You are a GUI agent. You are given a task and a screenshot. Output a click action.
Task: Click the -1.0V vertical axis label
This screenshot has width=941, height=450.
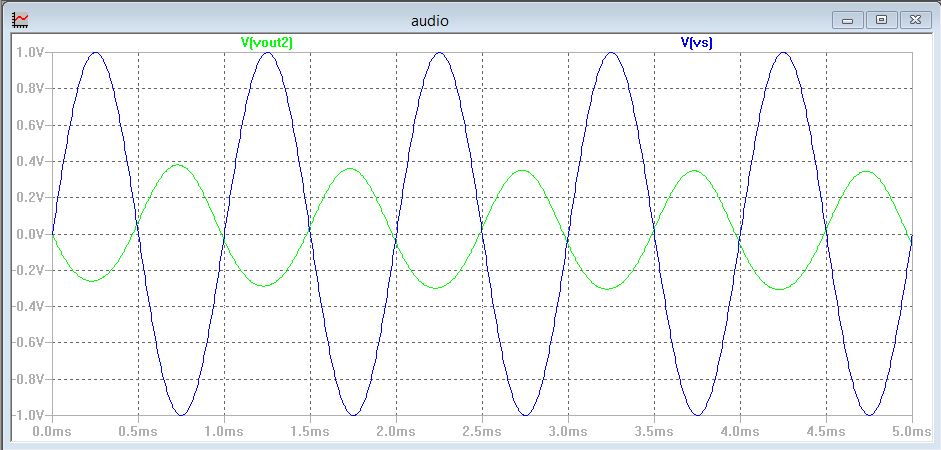(x=28, y=415)
